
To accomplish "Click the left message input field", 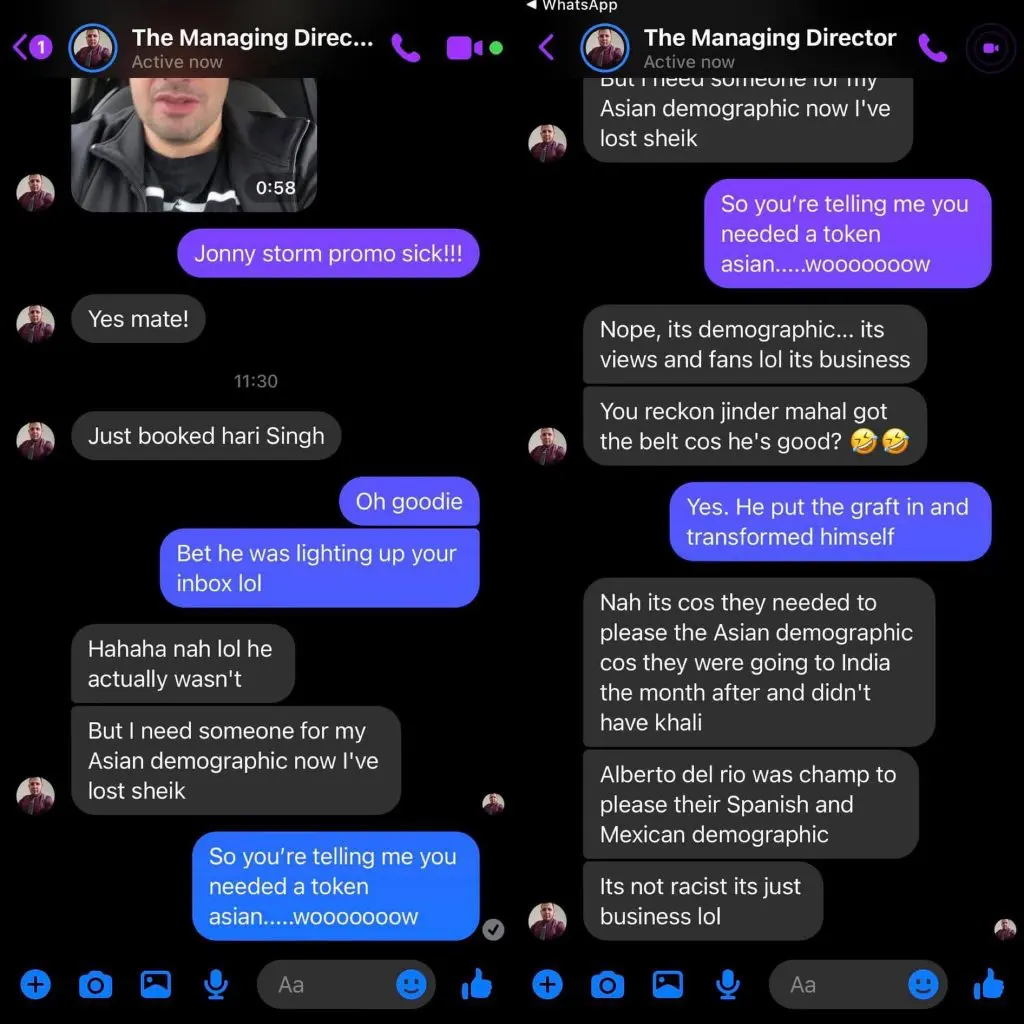I will tap(346, 984).
